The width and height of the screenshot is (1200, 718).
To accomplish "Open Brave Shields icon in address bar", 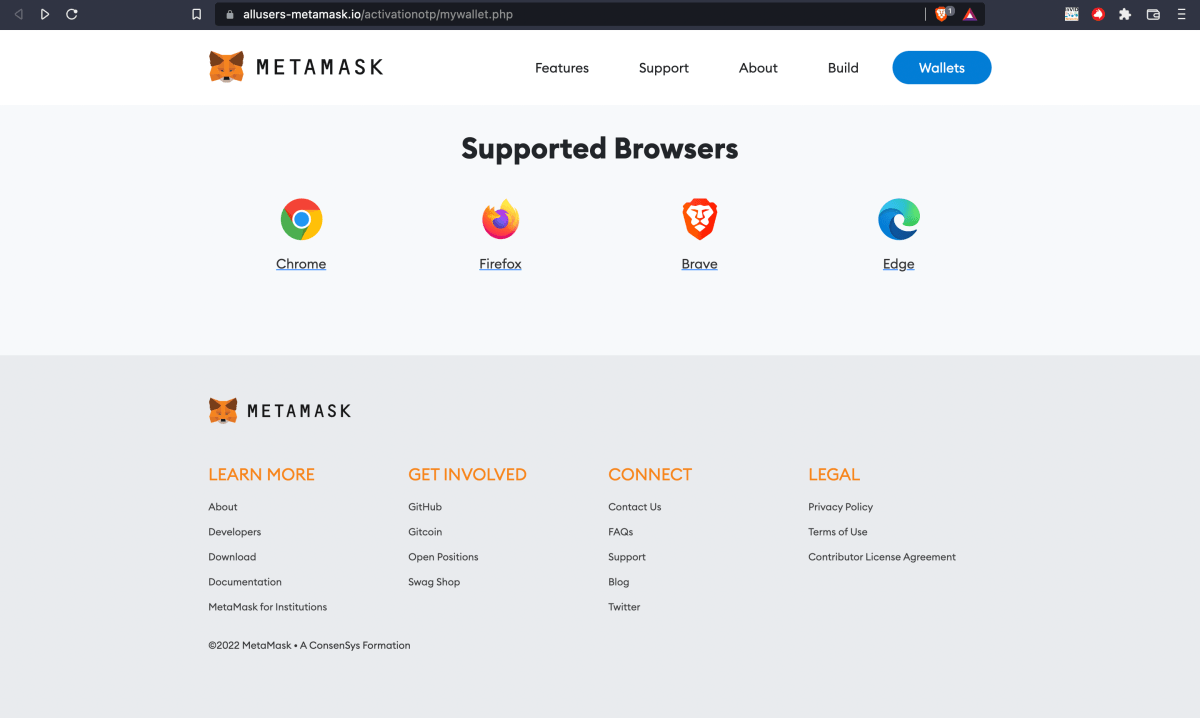I will [x=941, y=14].
